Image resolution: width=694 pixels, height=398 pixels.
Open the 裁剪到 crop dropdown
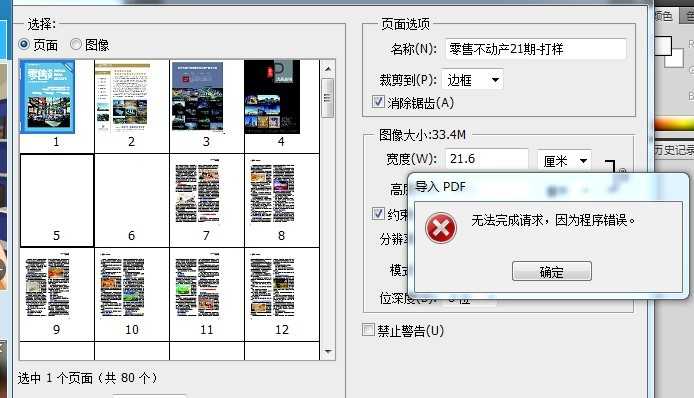pyautogui.click(x=472, y=80)
